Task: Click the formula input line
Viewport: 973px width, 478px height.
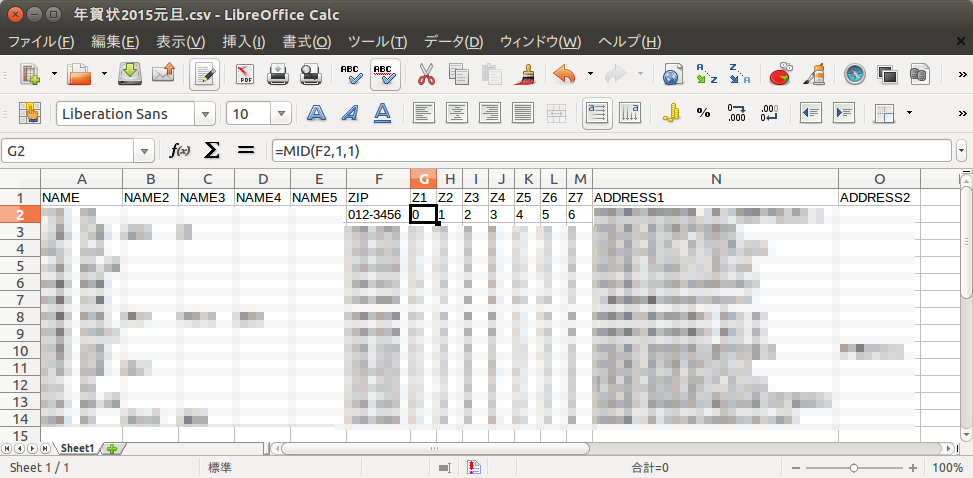Action: 611,151
